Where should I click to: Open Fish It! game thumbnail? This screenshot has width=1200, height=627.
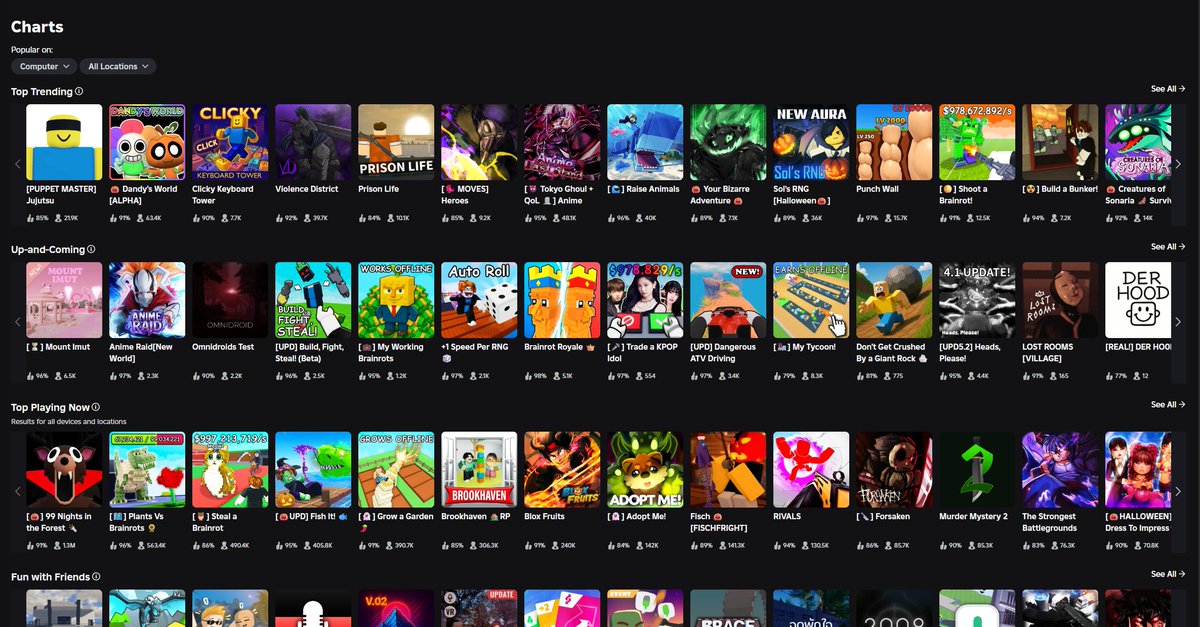[x=313, y=470]
